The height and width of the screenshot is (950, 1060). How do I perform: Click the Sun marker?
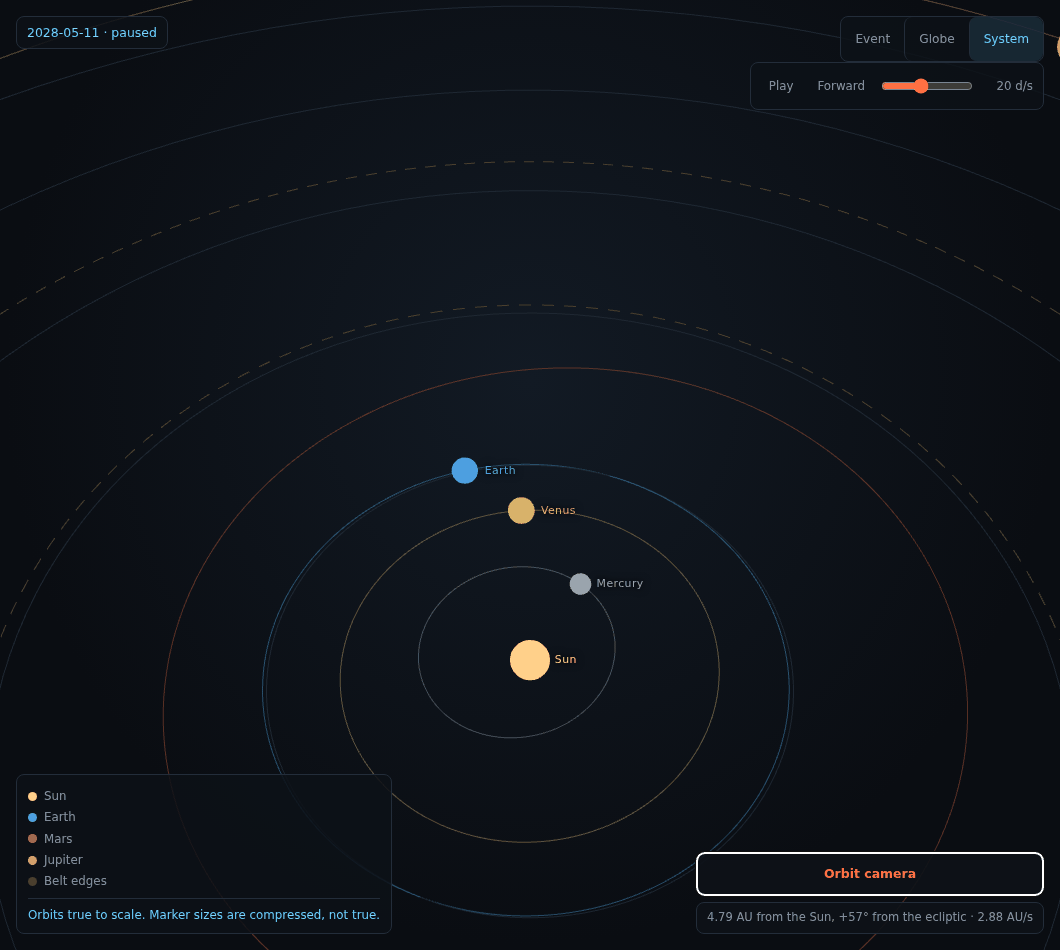point(529,660)
